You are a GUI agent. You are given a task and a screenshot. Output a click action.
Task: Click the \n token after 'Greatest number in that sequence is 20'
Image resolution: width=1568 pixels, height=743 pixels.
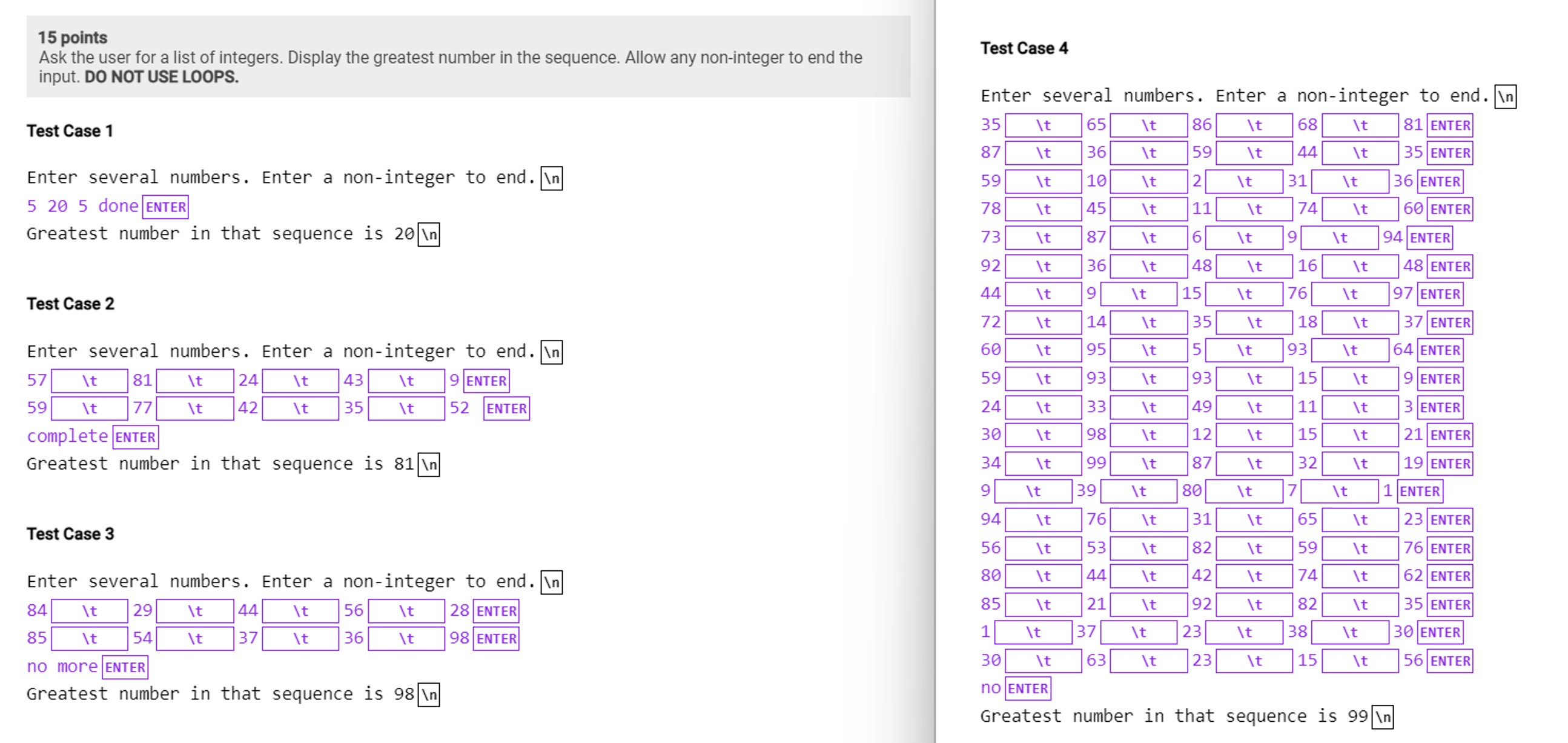[x=429, y=234]
